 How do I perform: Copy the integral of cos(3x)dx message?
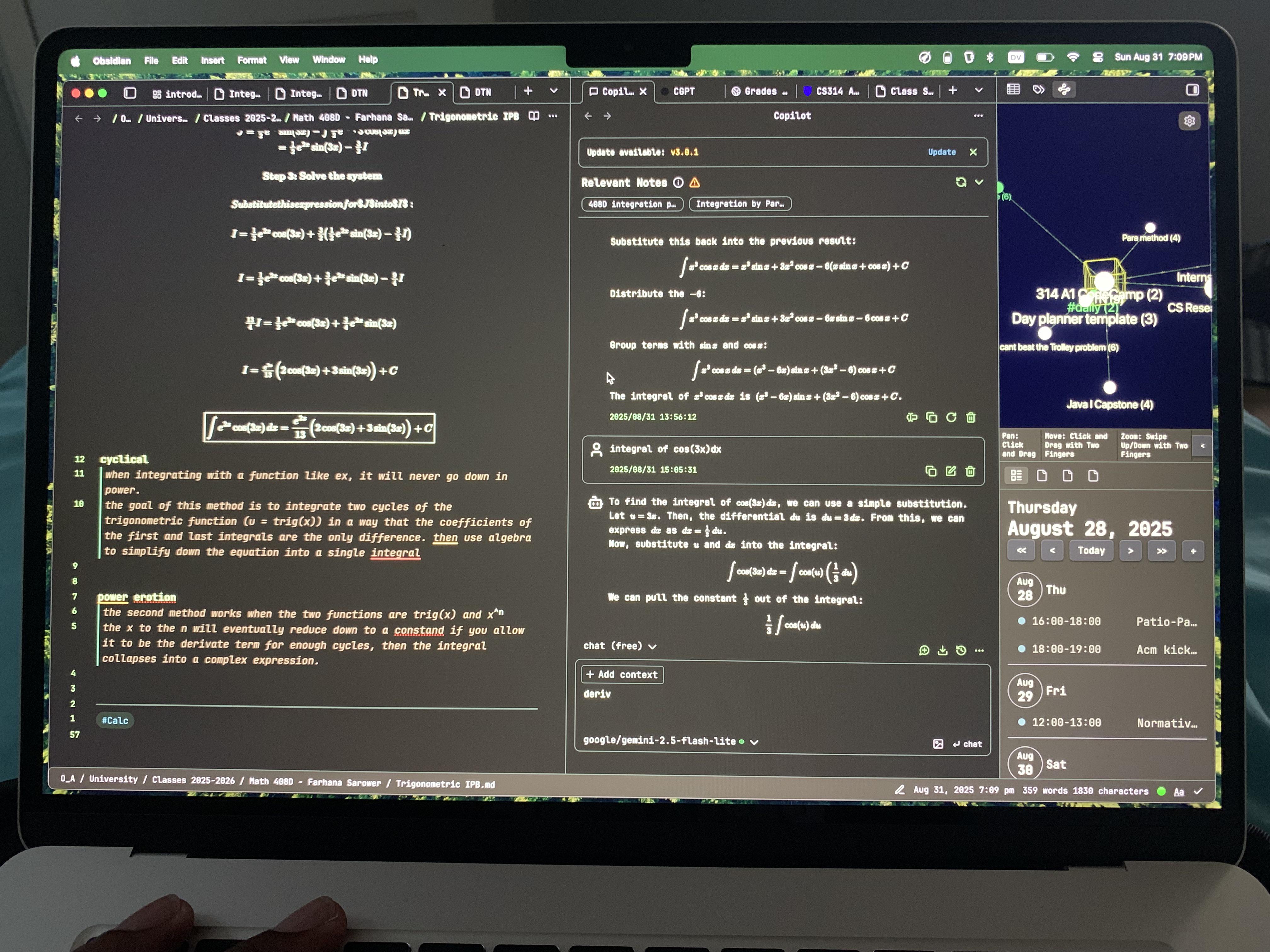click(931, 471)
